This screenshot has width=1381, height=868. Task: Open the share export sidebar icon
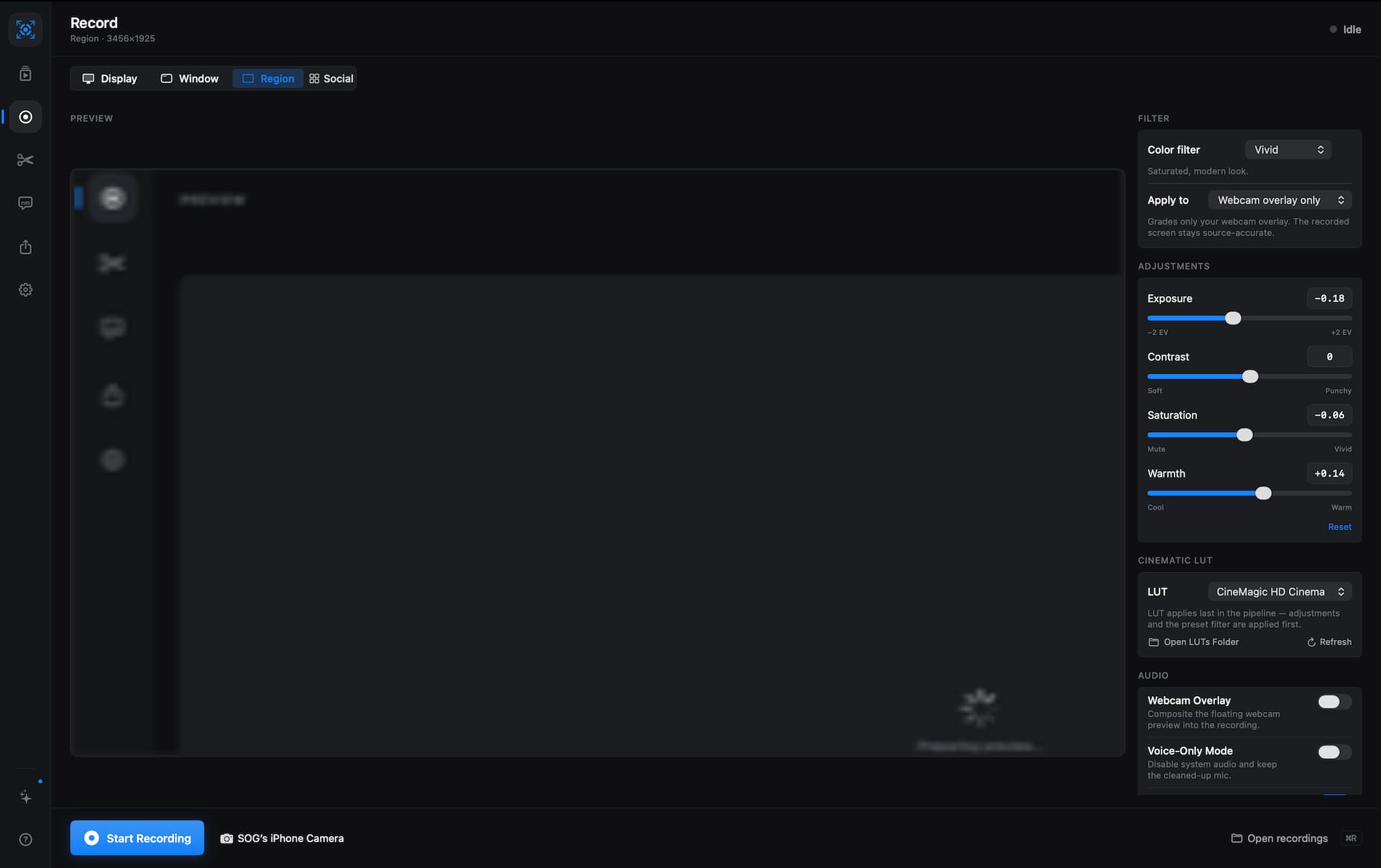point(25,247)
